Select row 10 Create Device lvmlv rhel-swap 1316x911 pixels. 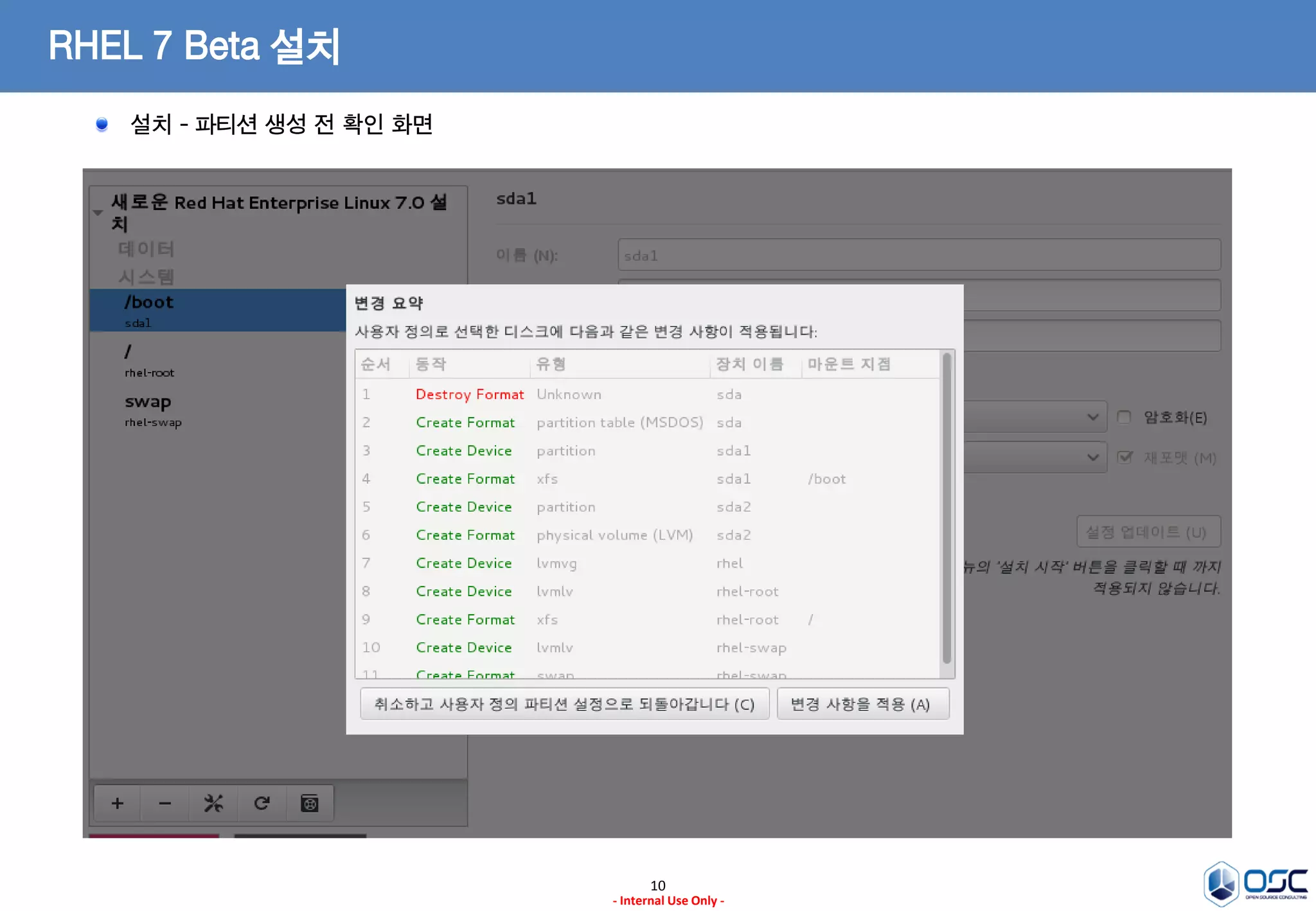click(648, 648)
